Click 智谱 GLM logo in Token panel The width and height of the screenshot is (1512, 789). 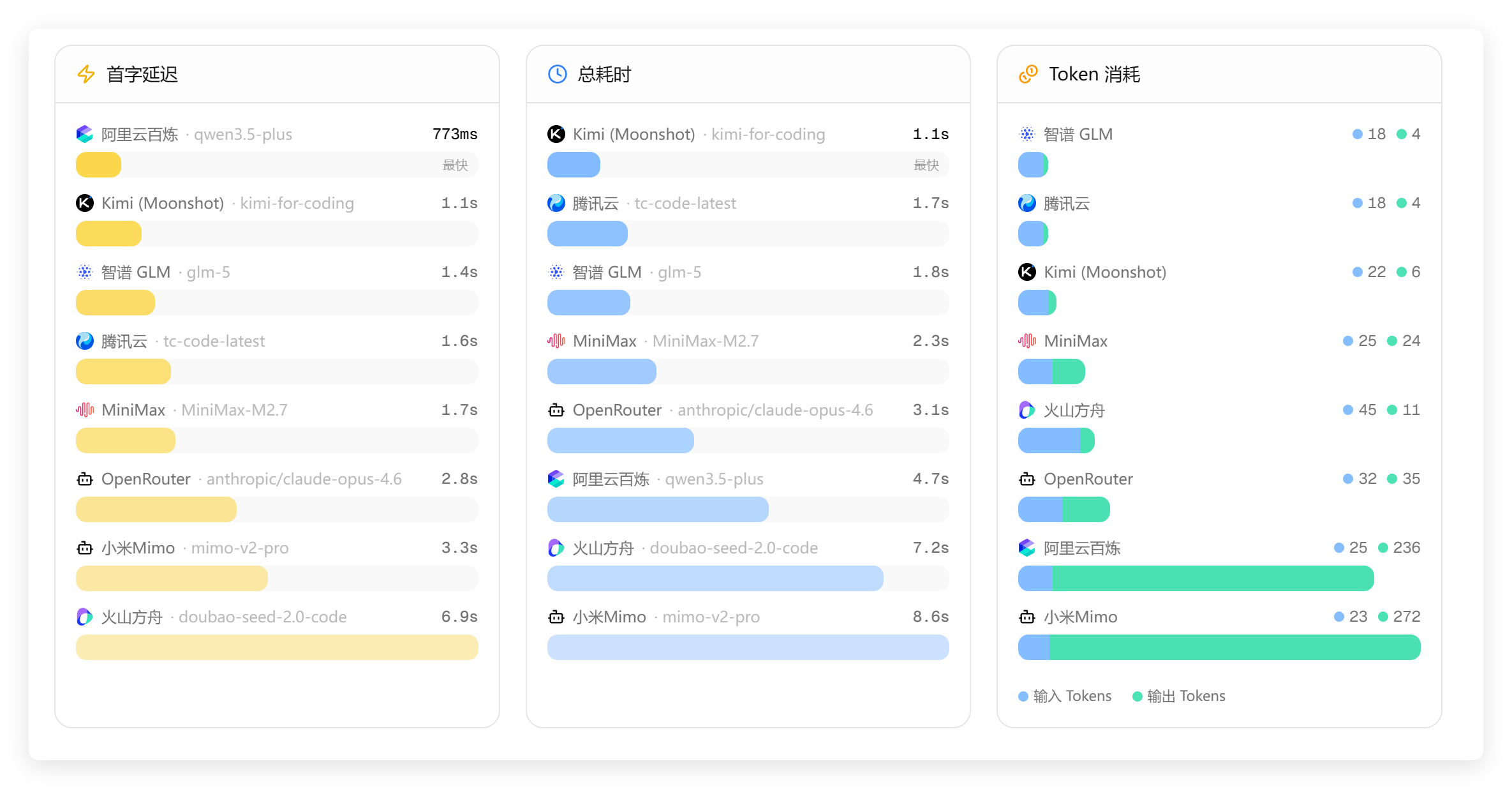pyautogui.click(x=1027, y=134)
